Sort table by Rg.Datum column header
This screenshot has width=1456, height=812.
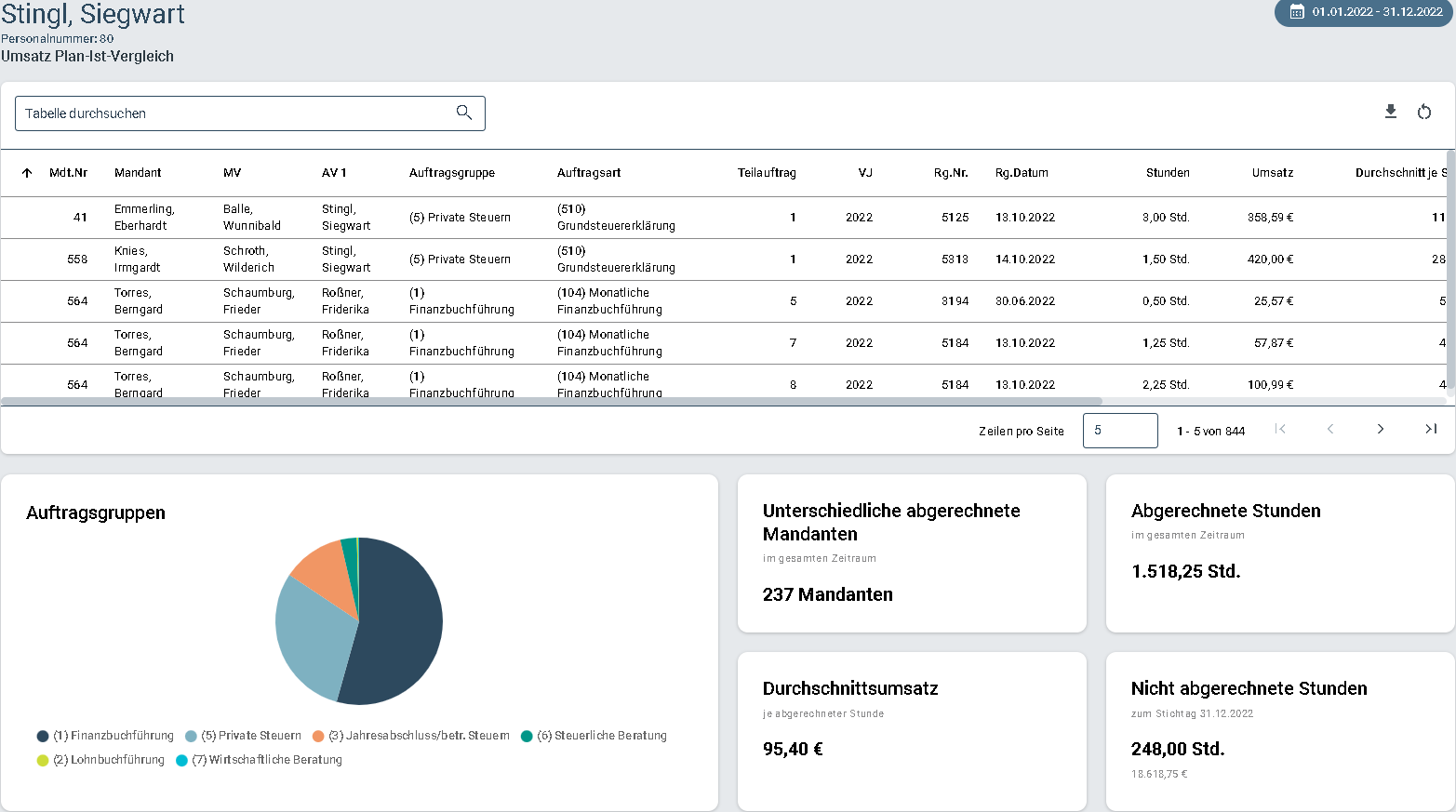point(1022,173)
